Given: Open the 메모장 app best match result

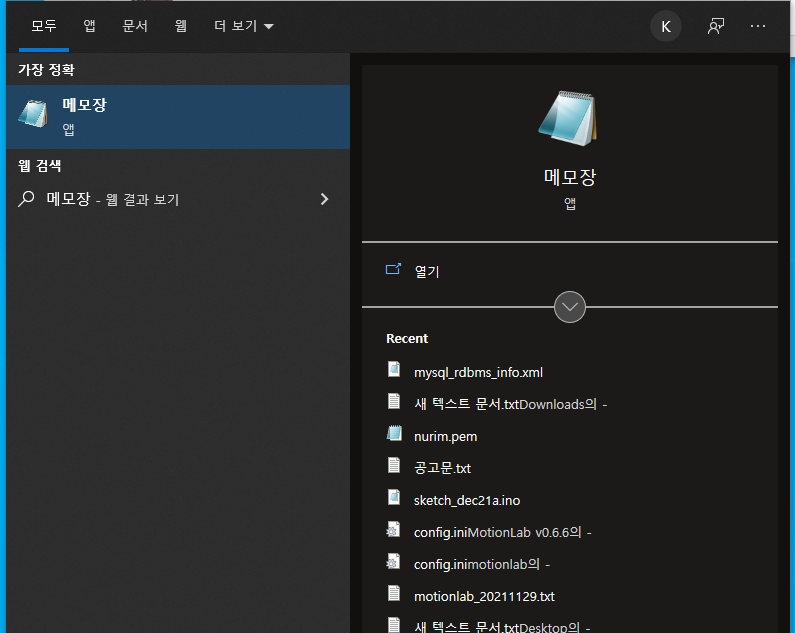Looking at the screenshot, I should point(178,117).
